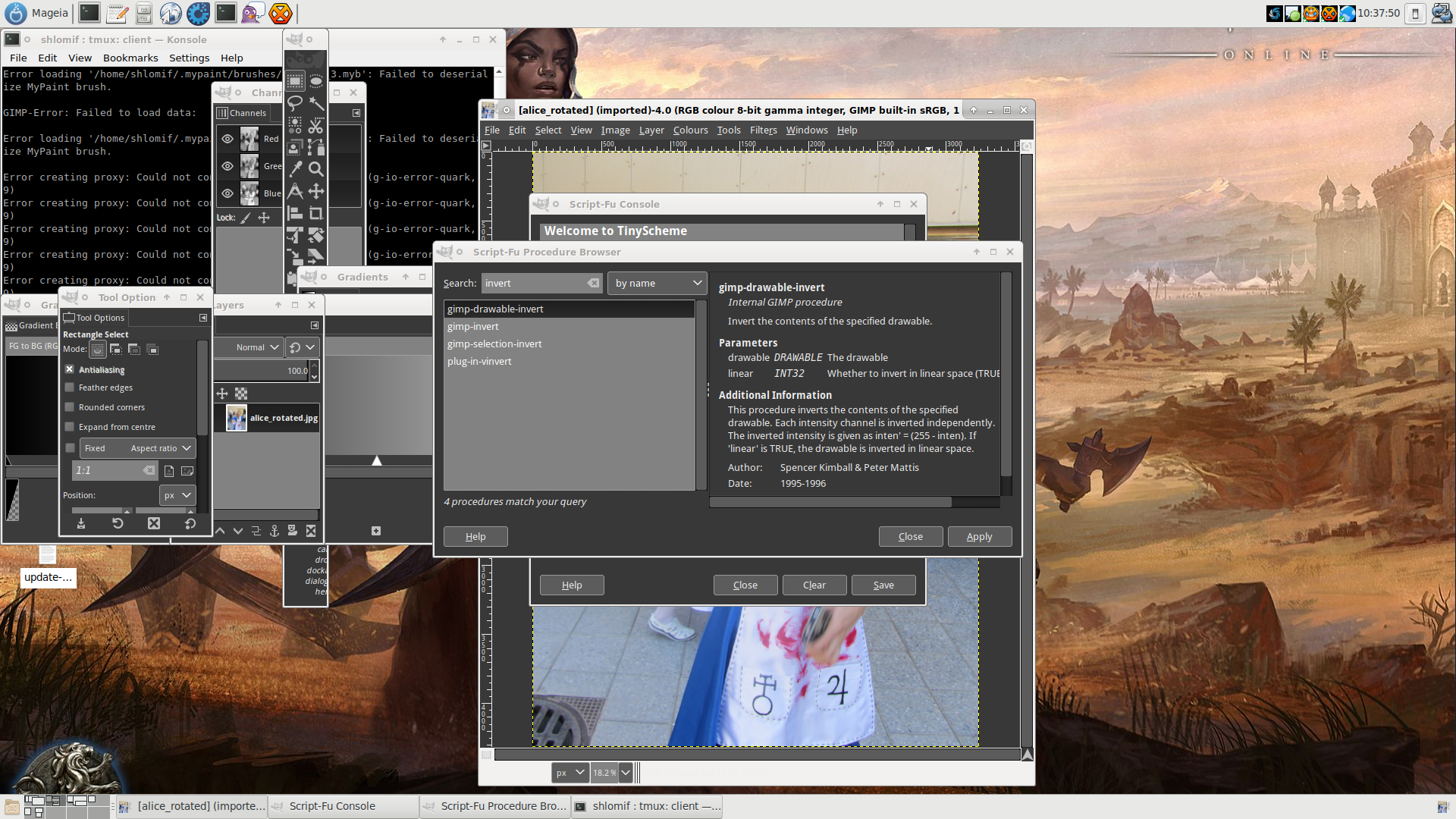
Task: Click the Intersect selection mode icon
Action: click(x=152, y=350)
